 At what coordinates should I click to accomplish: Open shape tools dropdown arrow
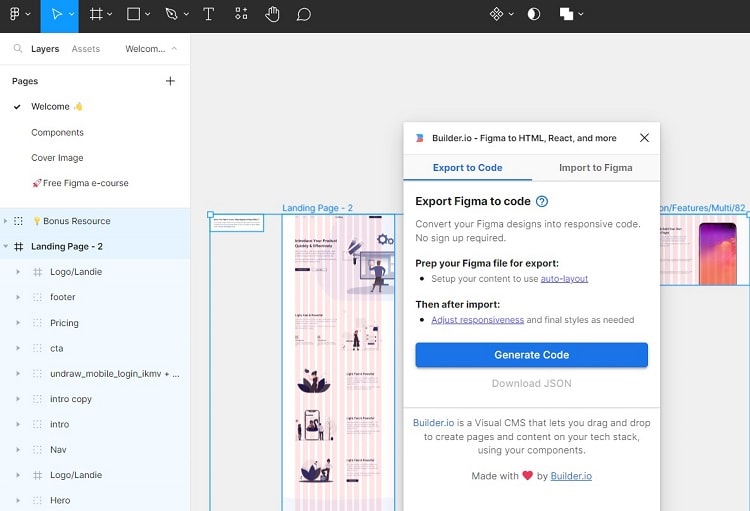[x=147, y=14]
